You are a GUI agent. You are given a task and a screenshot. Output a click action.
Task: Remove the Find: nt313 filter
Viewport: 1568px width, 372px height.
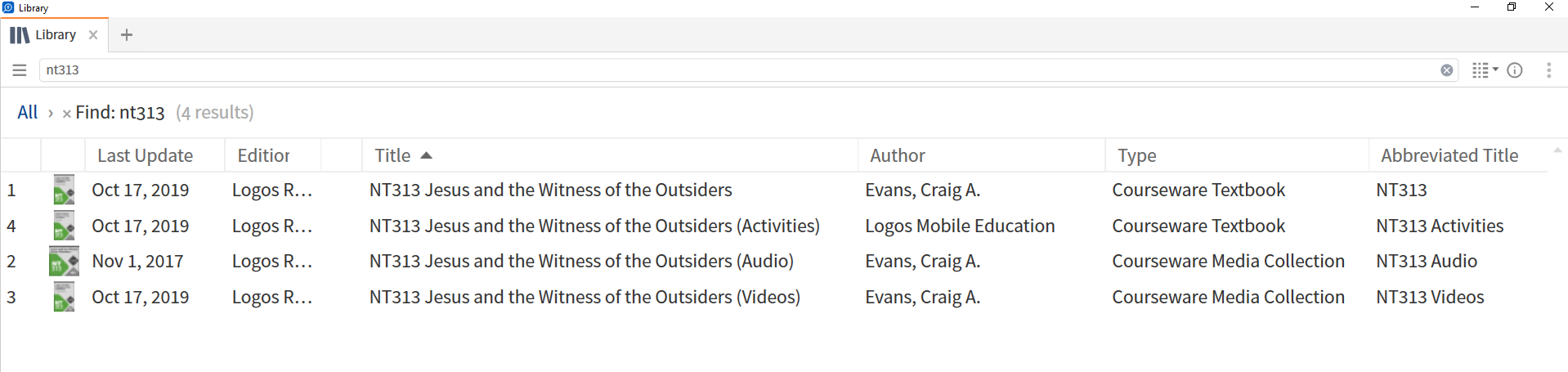coord(66,114)
